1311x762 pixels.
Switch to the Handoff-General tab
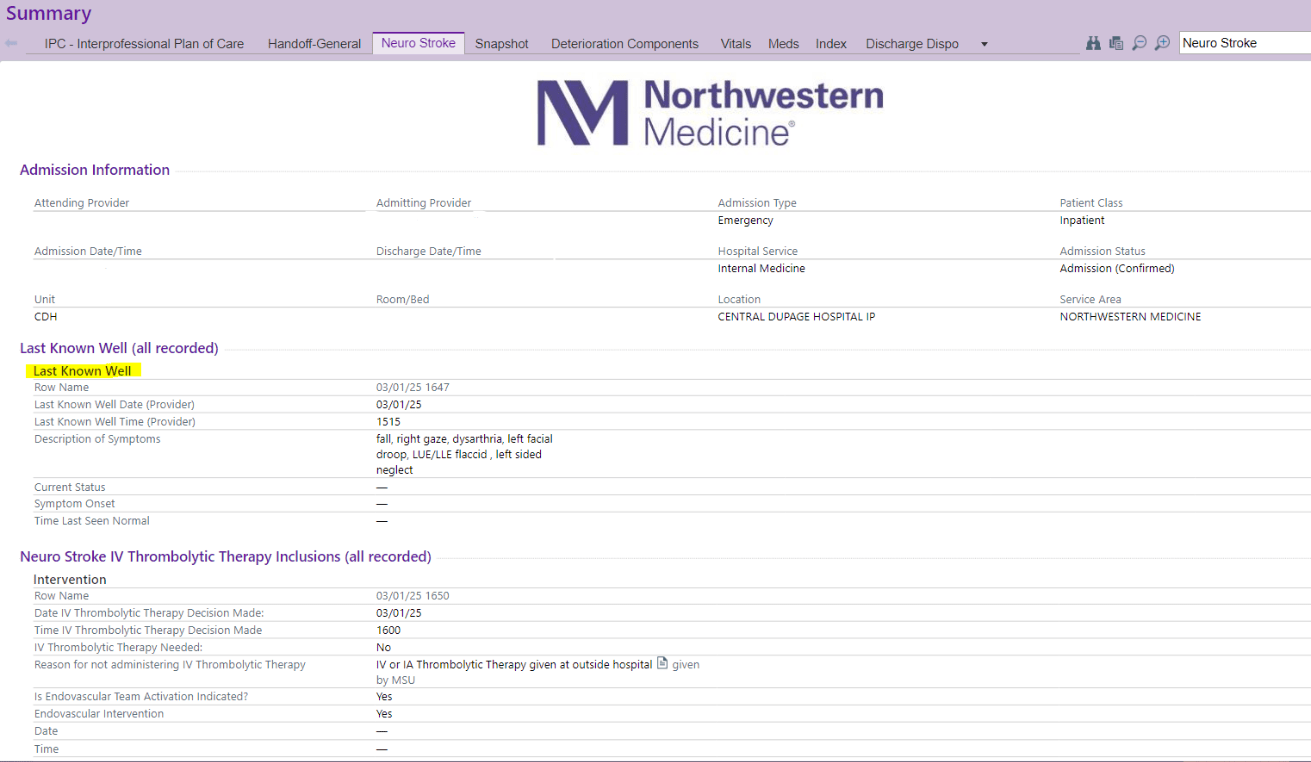314,44
